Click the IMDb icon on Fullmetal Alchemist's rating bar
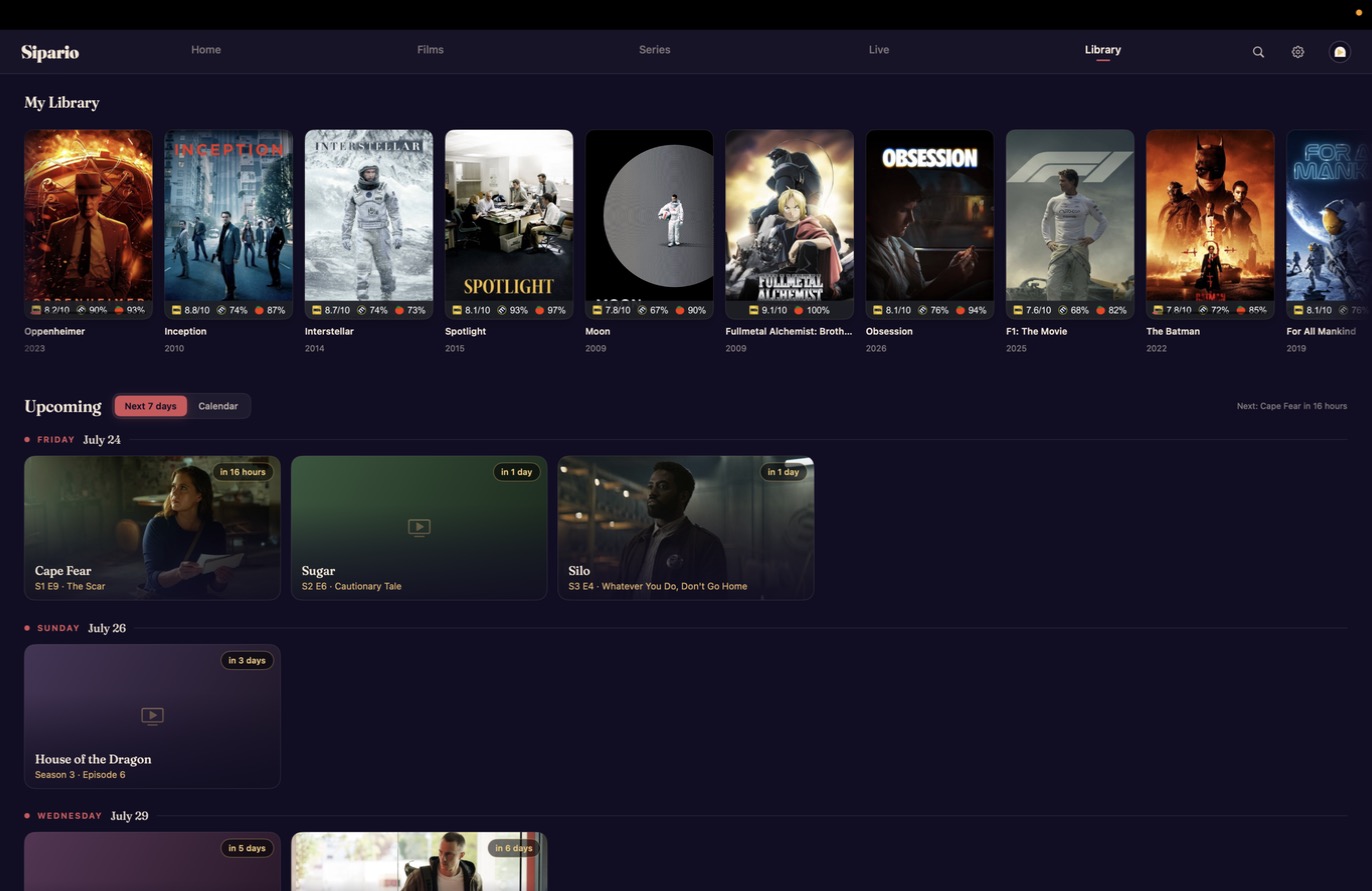 click(x=753, y=310)
